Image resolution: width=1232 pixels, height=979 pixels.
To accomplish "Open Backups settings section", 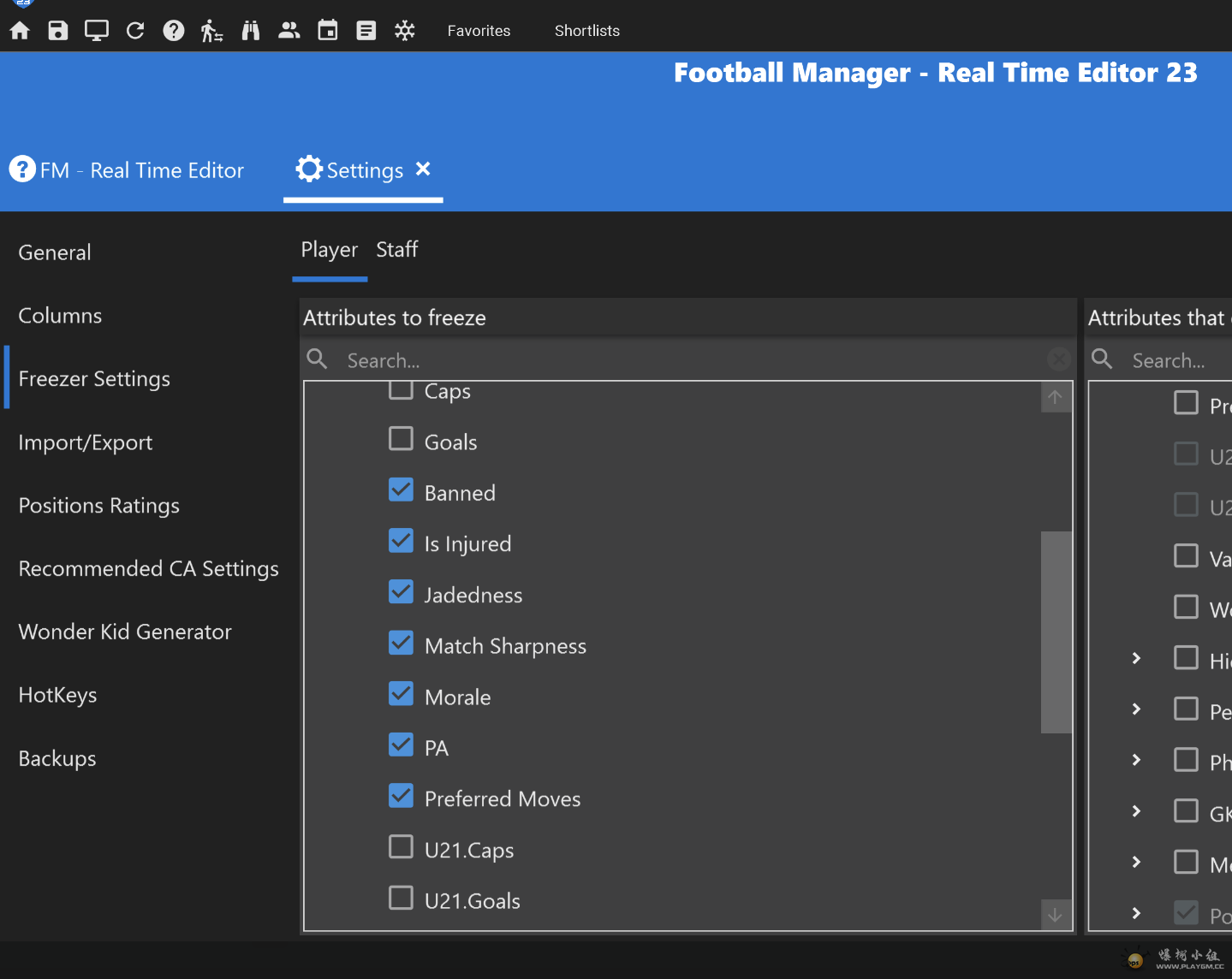I will click(x=57, y=758).
